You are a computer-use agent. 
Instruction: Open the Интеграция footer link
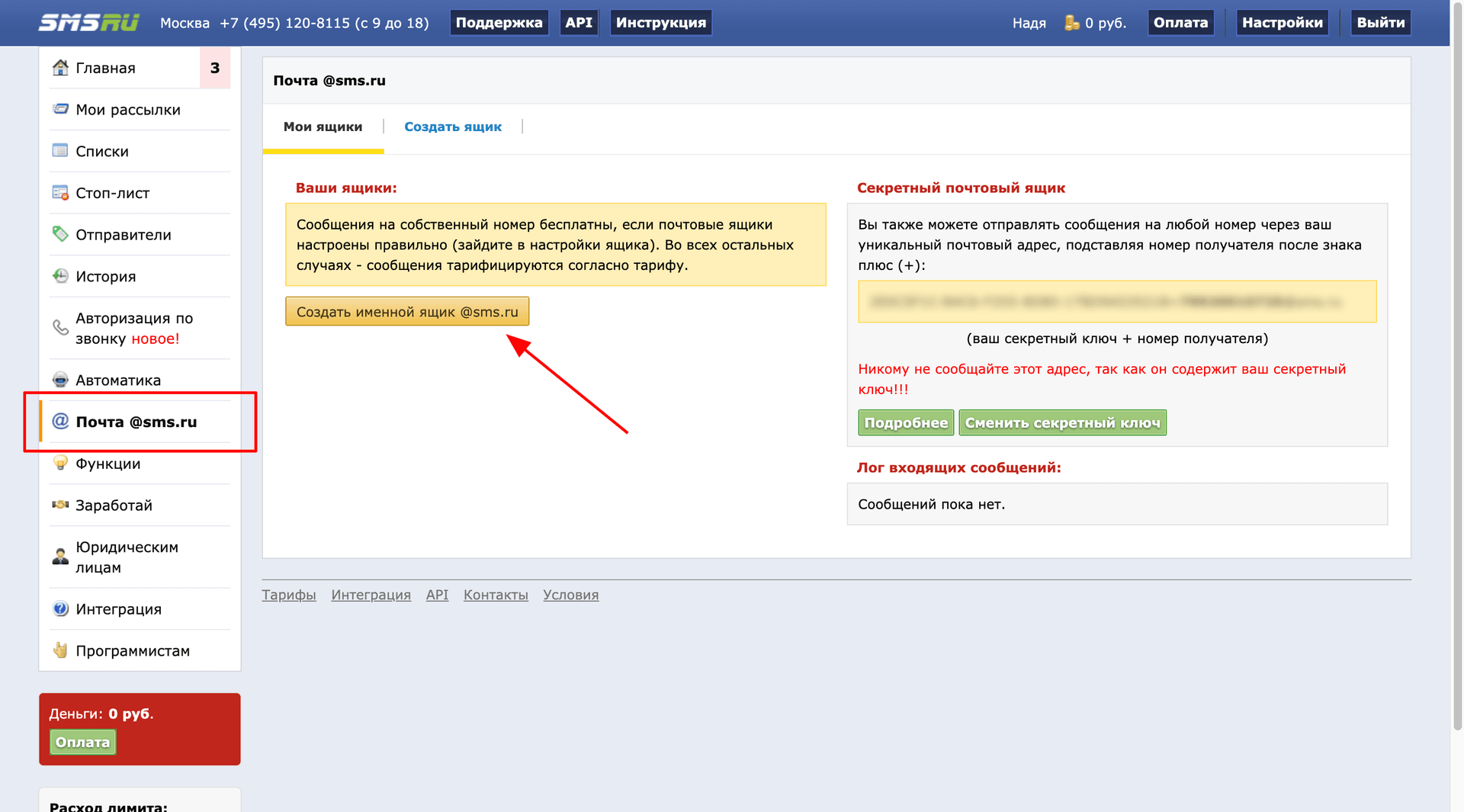pyautogui.click(x=371, y=595)
